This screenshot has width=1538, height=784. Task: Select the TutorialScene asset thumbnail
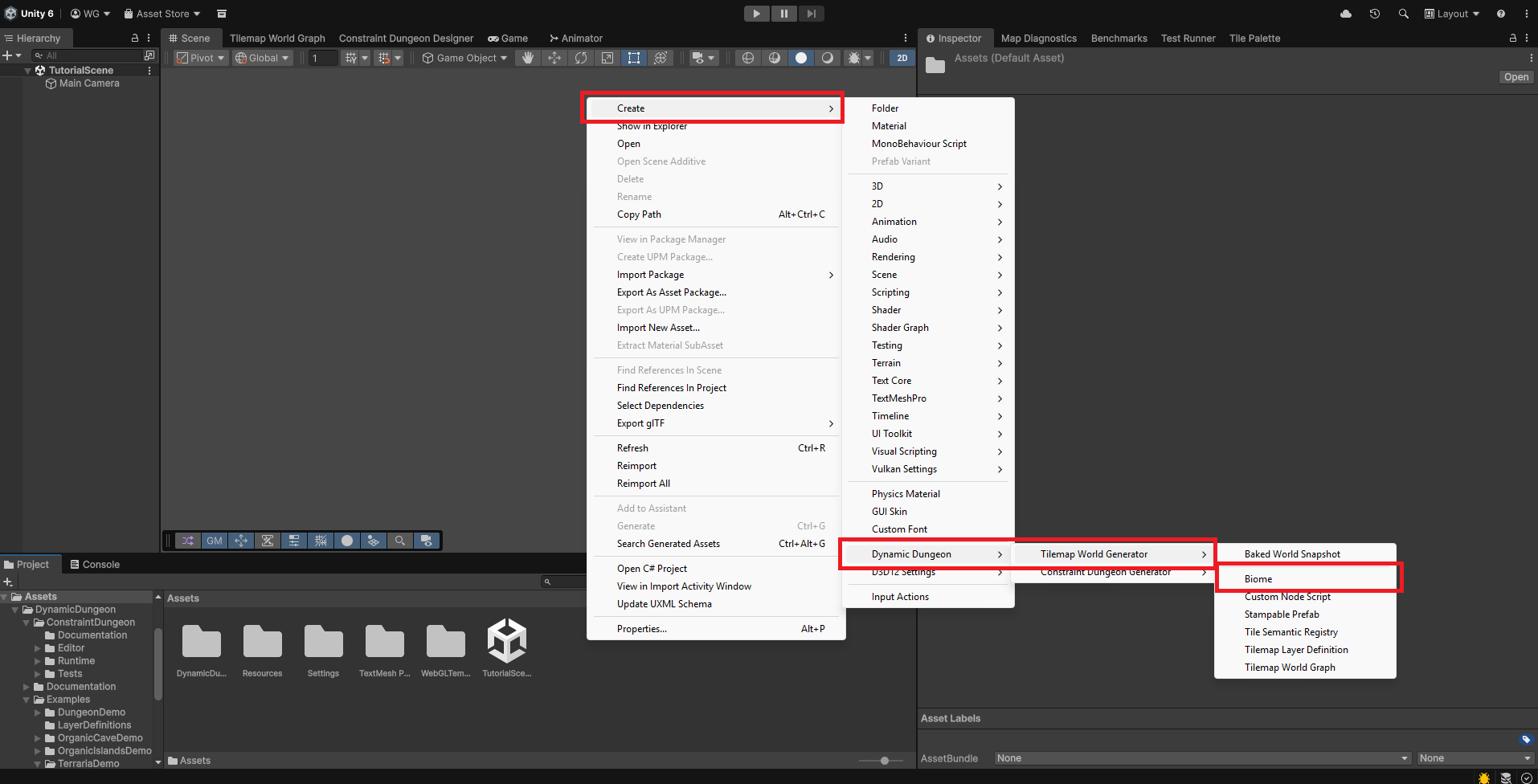tap(507, 650)
